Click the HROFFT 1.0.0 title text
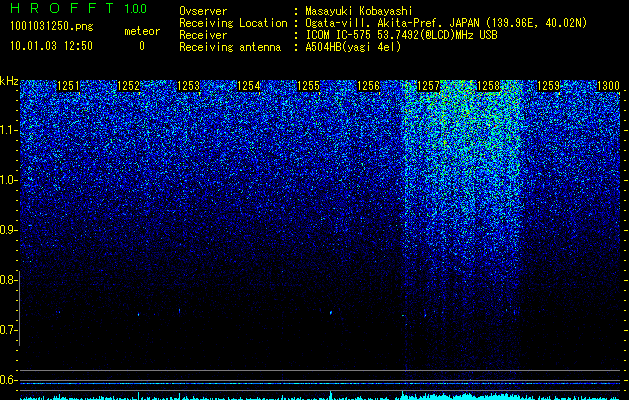Viewport: 629px width, 400px height. [79, 8]
